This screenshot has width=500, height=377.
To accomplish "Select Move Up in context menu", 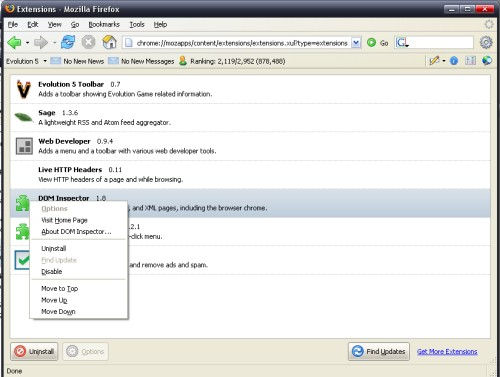I will pos(79,300).
